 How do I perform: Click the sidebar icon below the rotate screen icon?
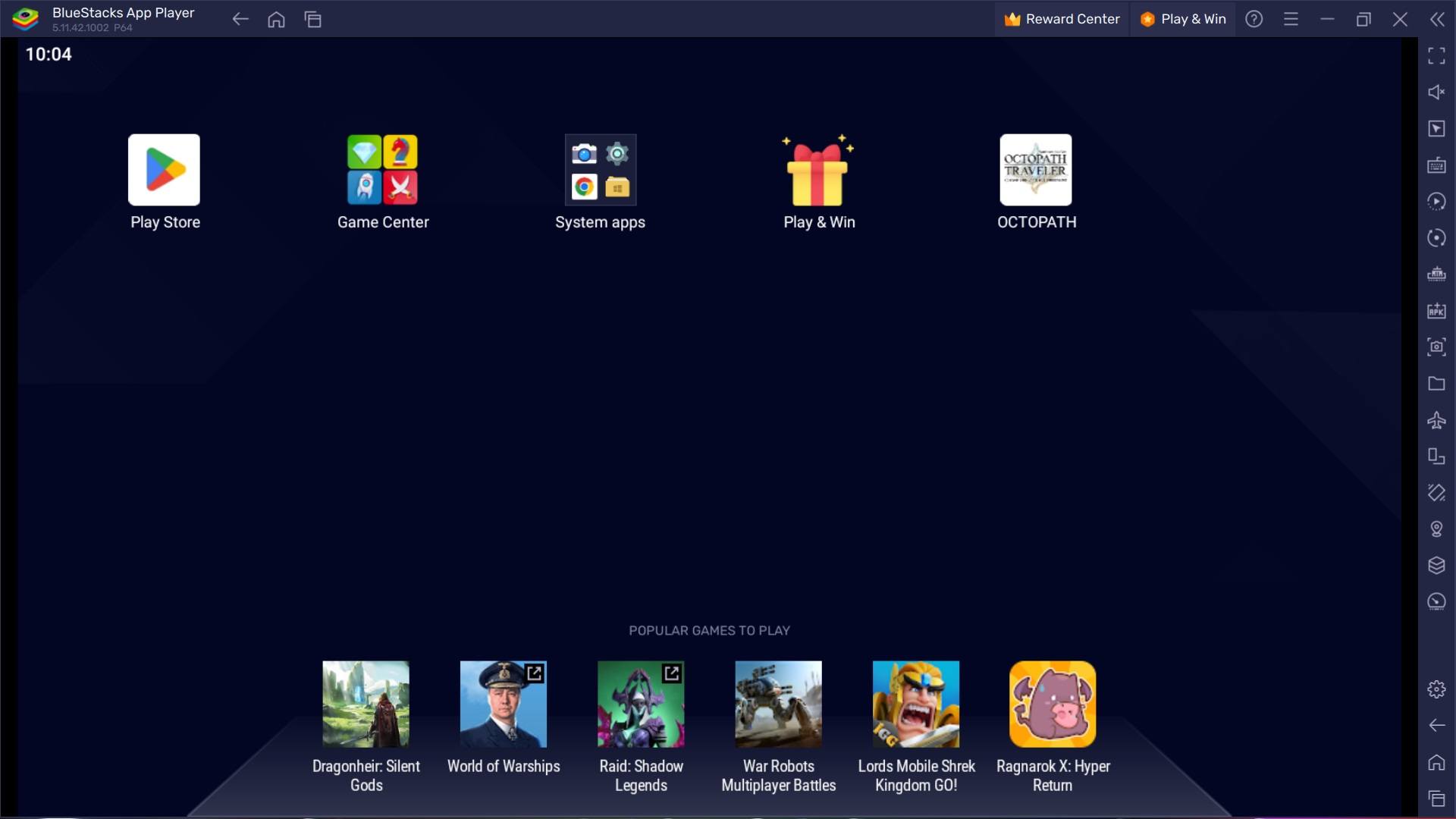click(1436, 492)
